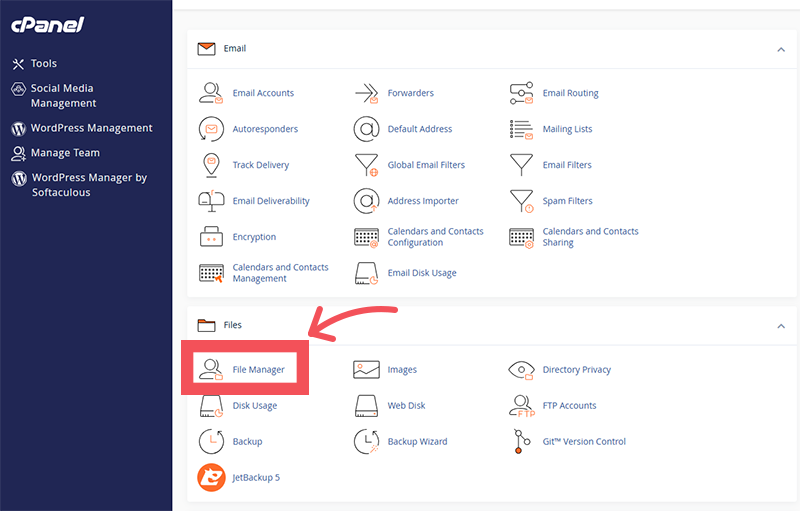Open the Images link
Screen dimensions: 800x511
click(402, 370)
